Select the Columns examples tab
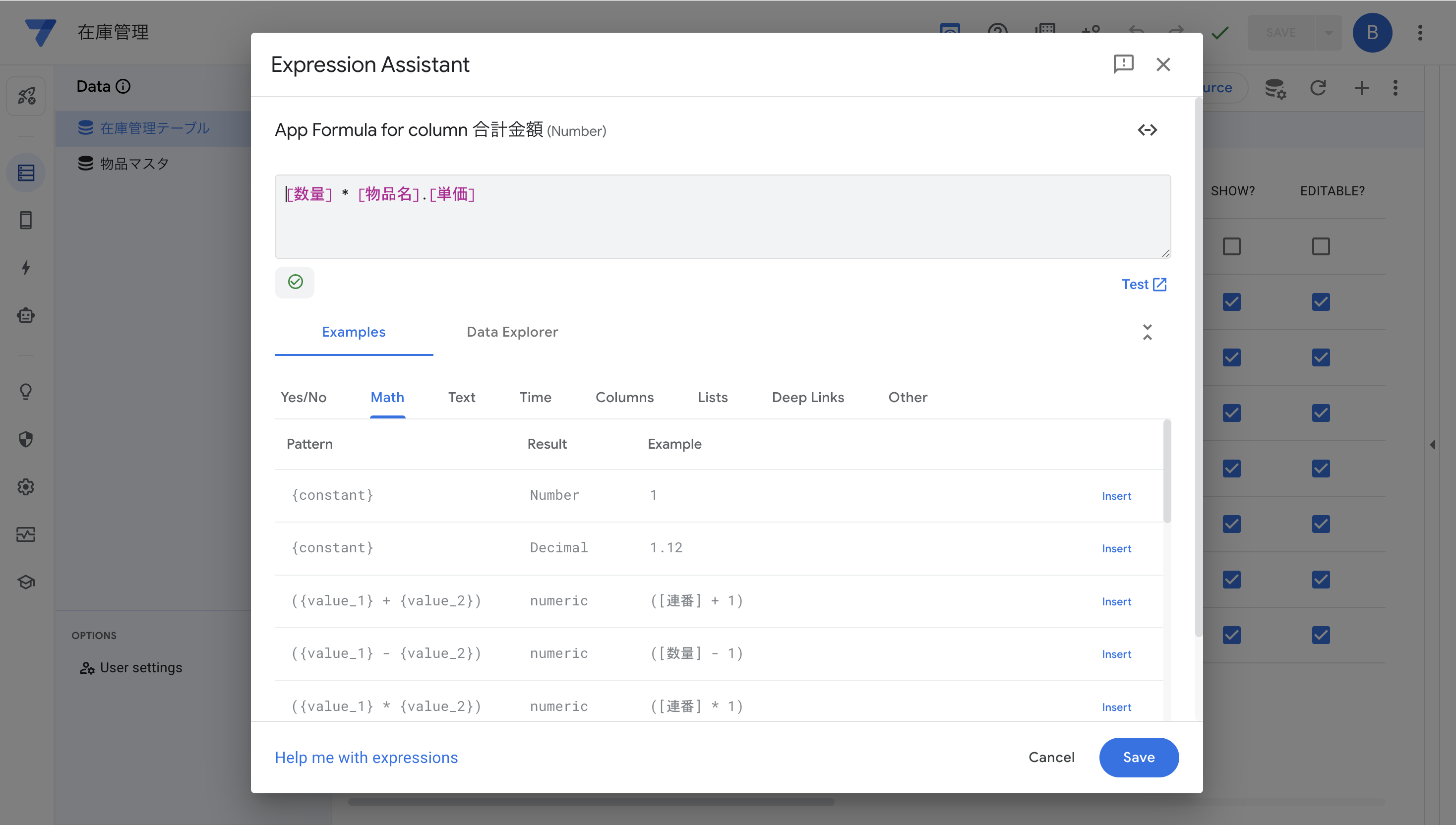The height and width of the screenshot is (825, 1456). click(x=624, y=397)
